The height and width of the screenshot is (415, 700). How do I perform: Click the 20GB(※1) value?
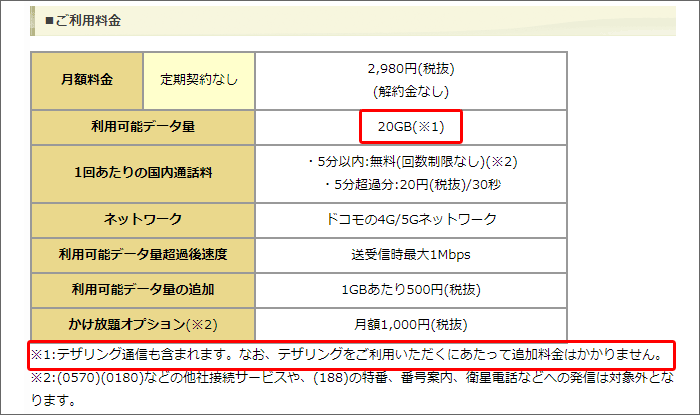tap(411, 127)
